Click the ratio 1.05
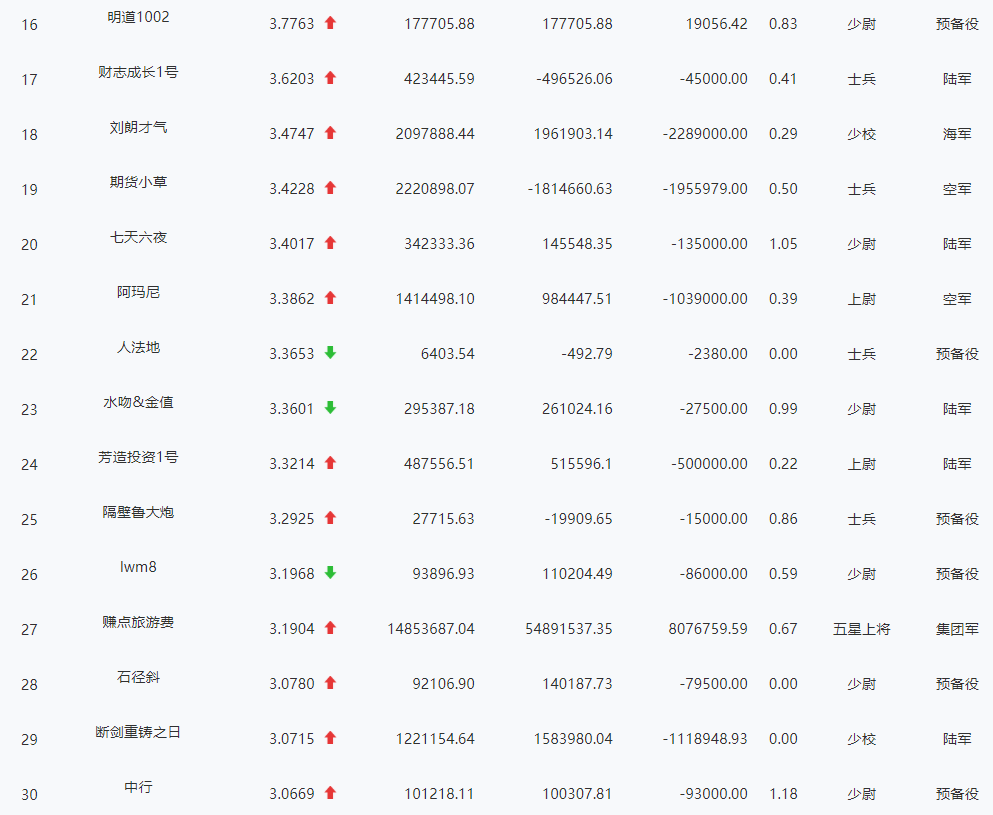Viewport: 993px width, 815px height. 783,244
